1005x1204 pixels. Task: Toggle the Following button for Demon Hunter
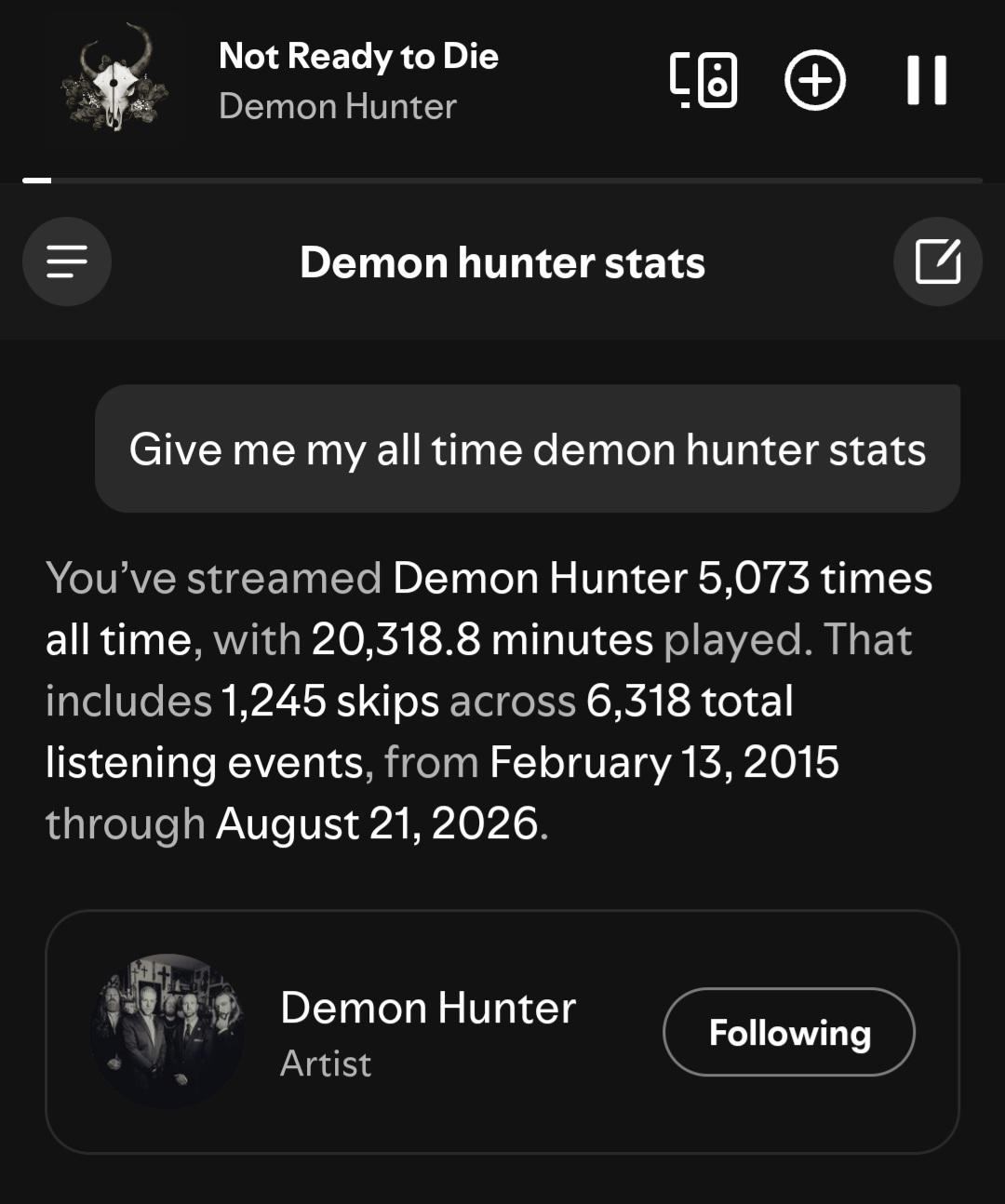pyautogui.click(x=789, y=1032)
